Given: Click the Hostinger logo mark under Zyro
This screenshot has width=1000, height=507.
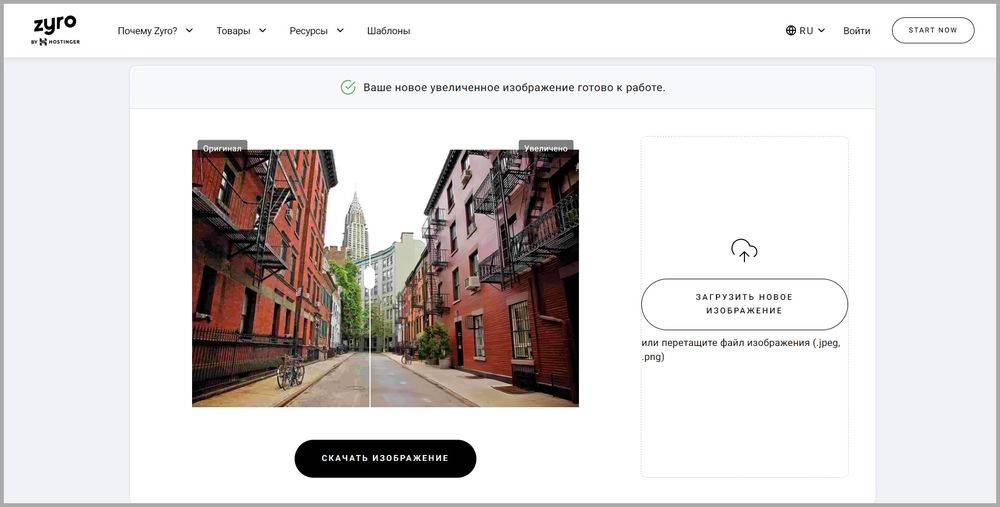Looking at the screenshot, I should click(43, 42).
